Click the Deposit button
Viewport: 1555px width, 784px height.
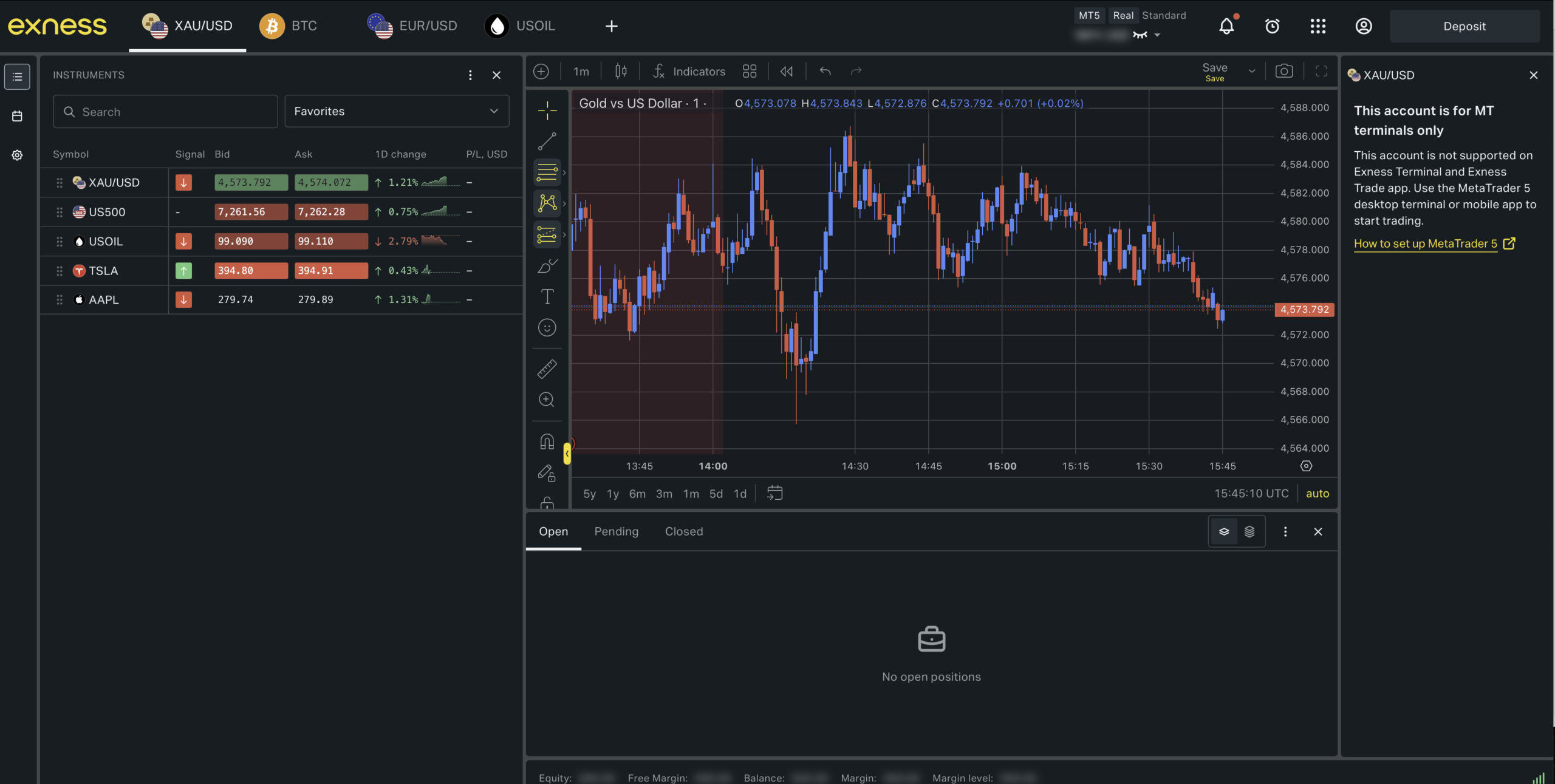[1464, 26]
